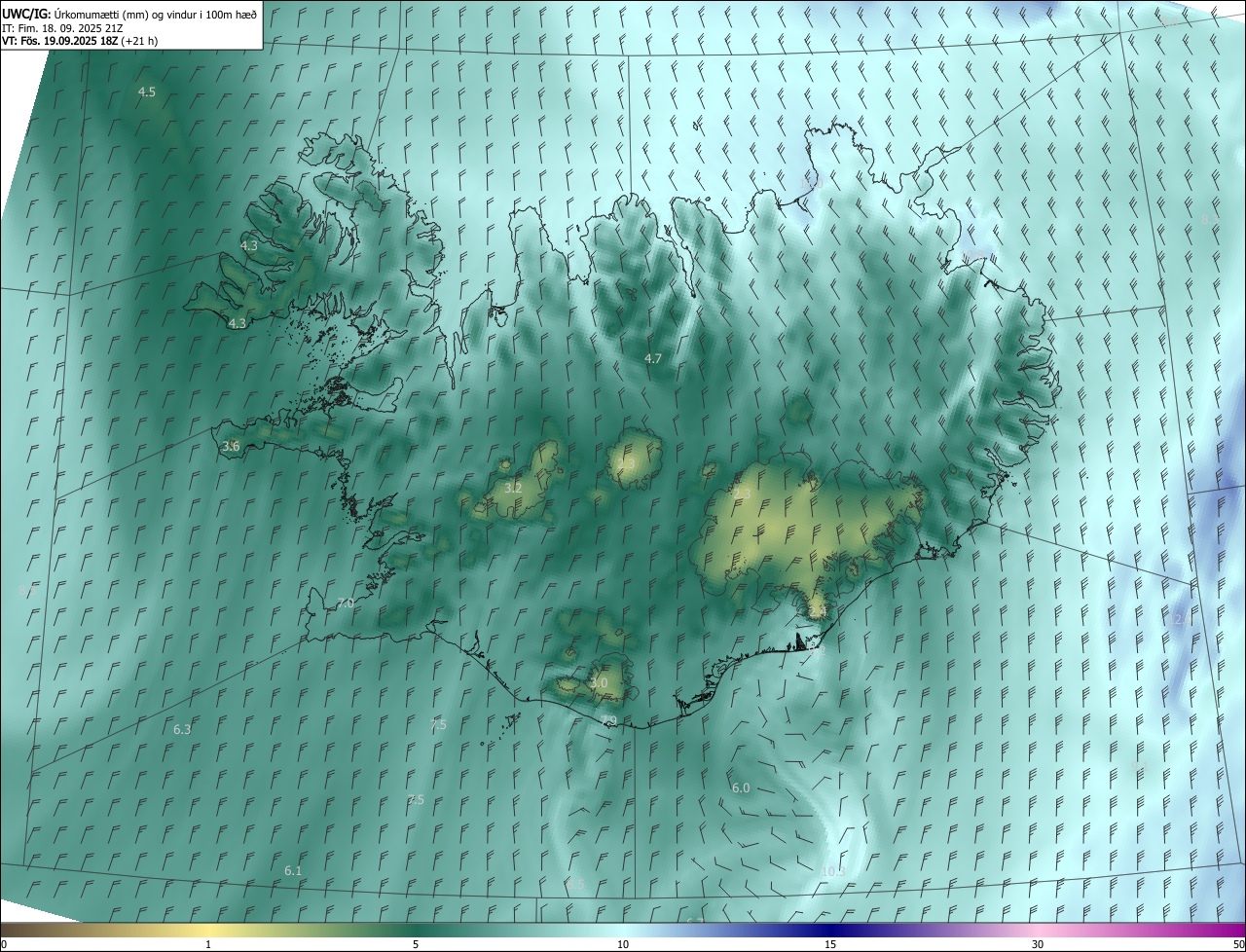Viewport: 1246px width, 952px height.
Task: Click the 7.9 value label on the map
Action: click(608, 720)
